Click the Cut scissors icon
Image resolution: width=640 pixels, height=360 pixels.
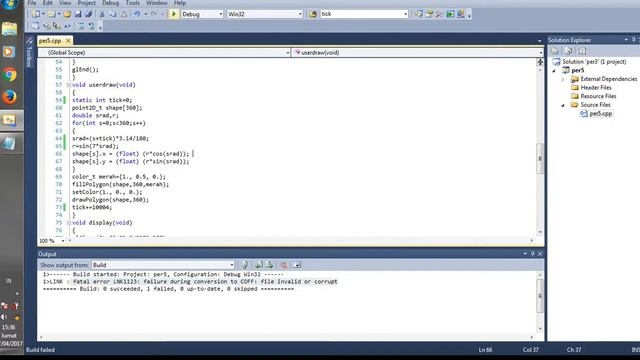pyautogui.click(x=102, y=14)
